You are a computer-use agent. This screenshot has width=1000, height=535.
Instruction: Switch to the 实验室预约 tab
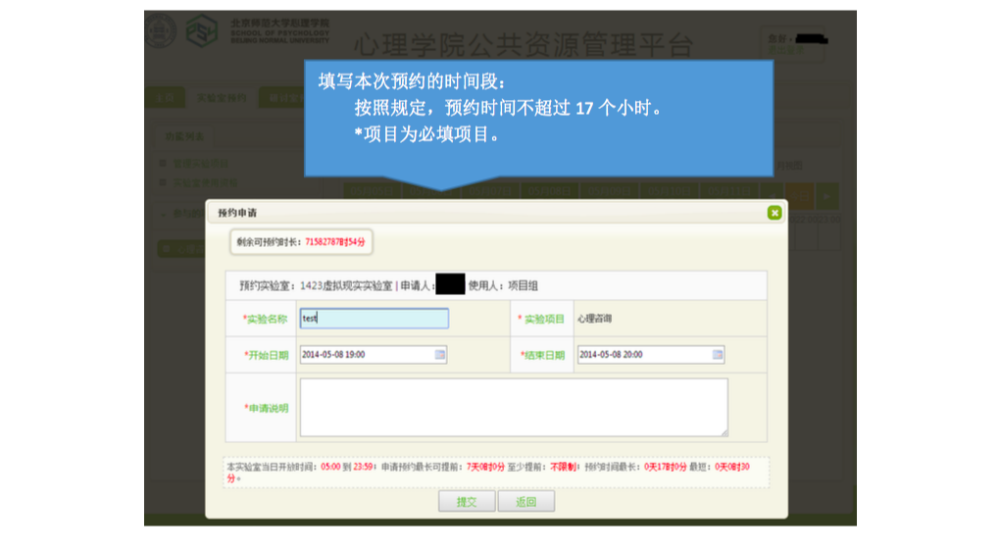(x=220, y=98)
